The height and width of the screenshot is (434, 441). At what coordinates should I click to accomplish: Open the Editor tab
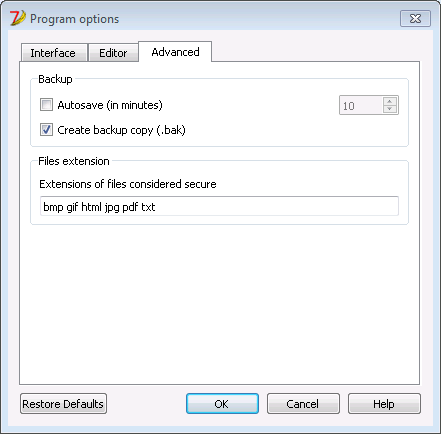(x=113, y=53)
